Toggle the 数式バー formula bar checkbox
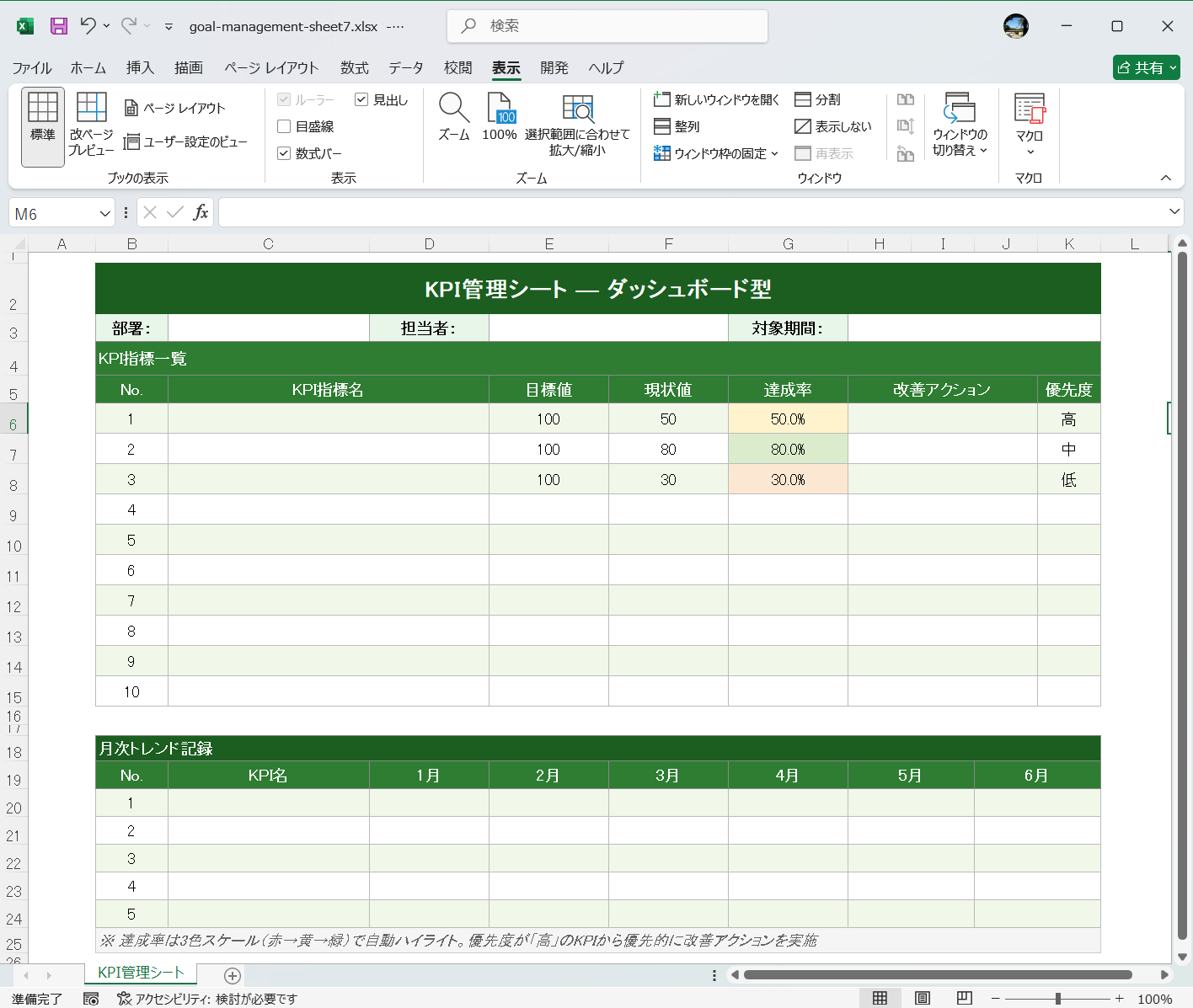 [284, 153]
